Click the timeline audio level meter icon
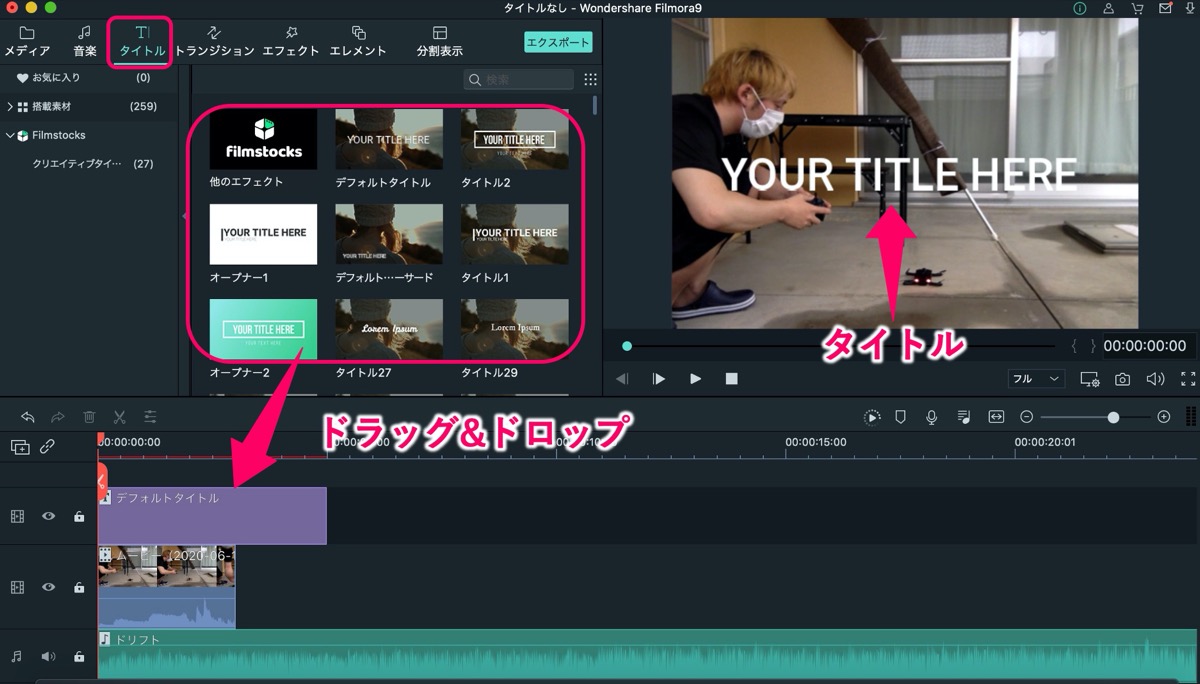This screenshot has height=684, width=1200. [x=1190, y=417]
